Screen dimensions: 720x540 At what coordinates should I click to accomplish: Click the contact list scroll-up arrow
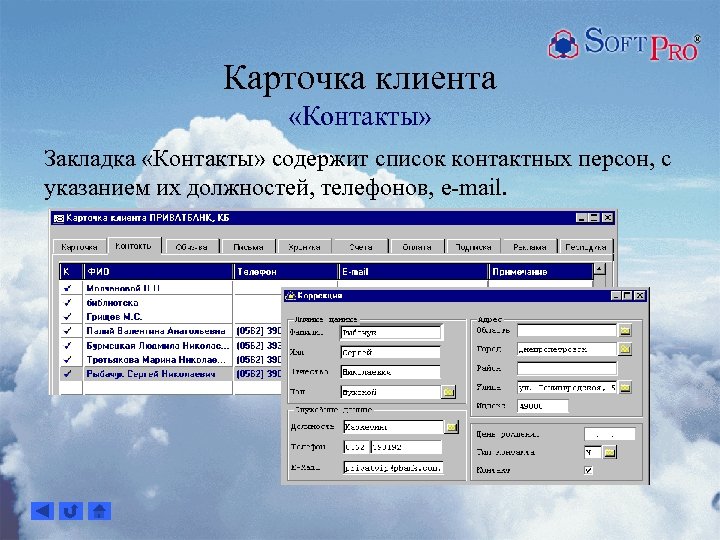[600, 269]
